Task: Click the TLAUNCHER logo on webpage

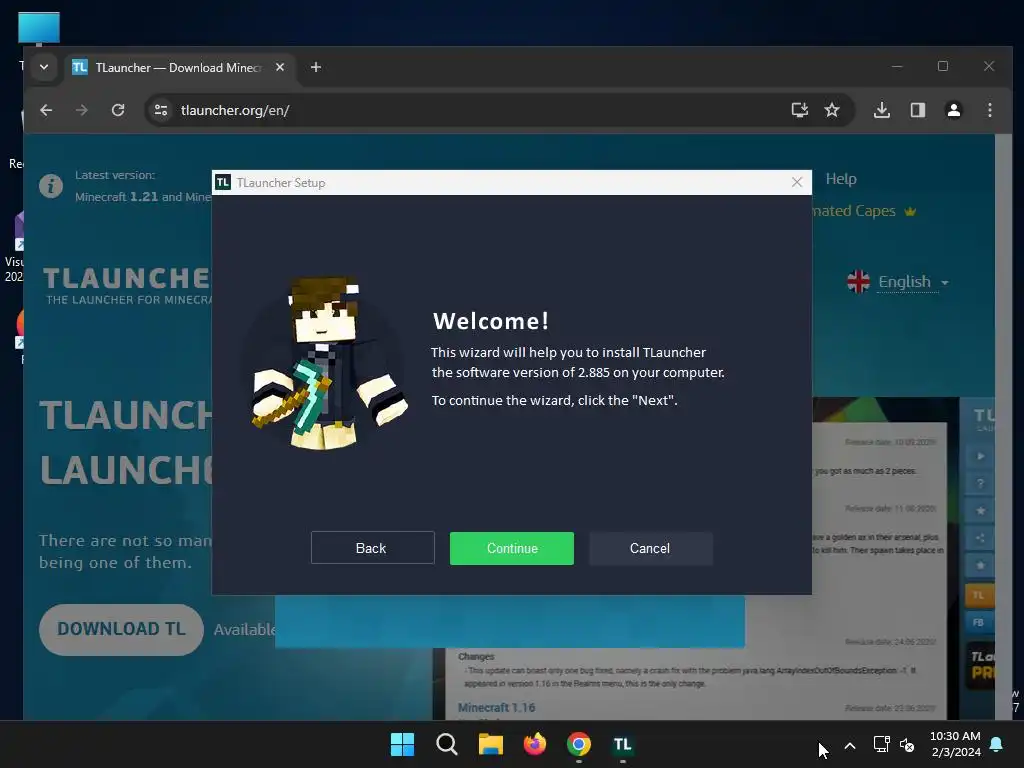Action: 127,285
